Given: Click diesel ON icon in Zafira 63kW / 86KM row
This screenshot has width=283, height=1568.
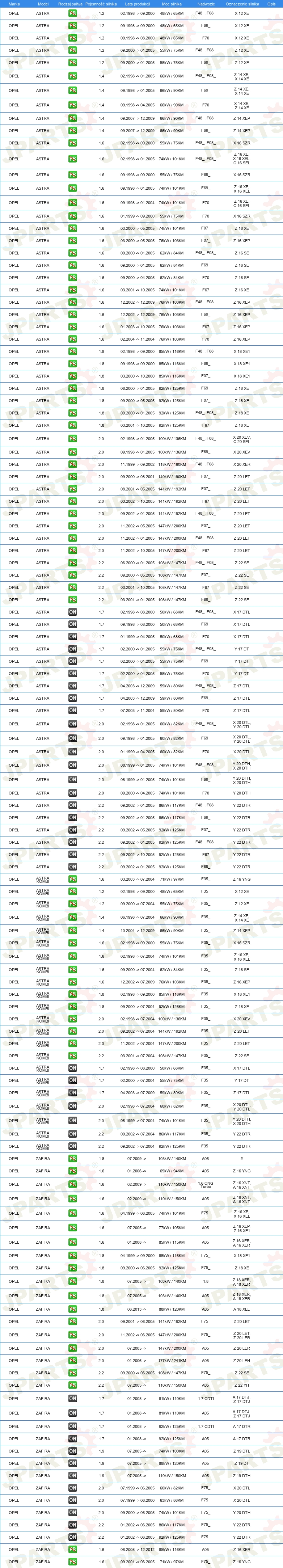Looking at the screenshot, I should [72, 1500].
